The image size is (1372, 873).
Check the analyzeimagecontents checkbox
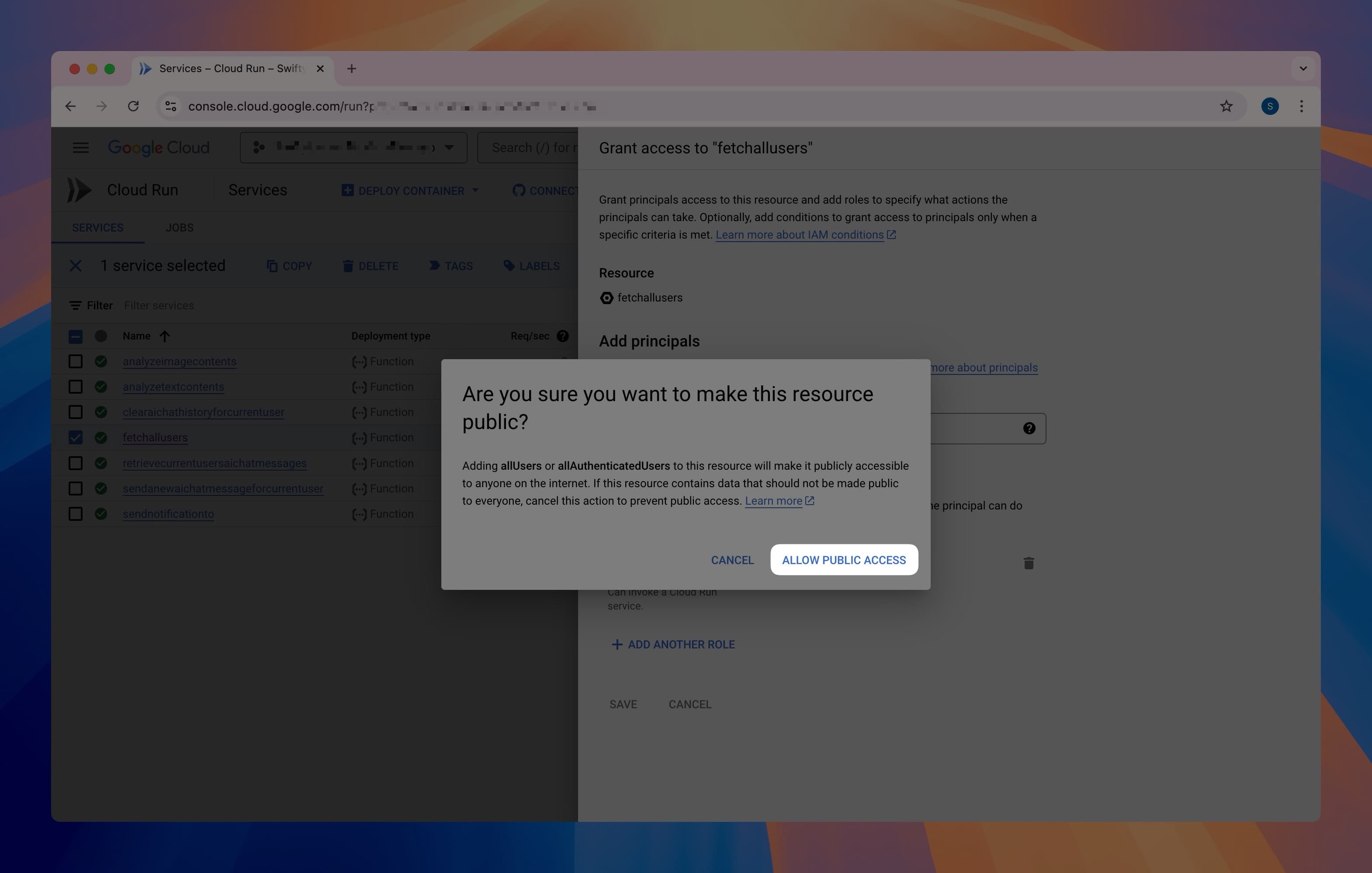click(x=75, y=361)
